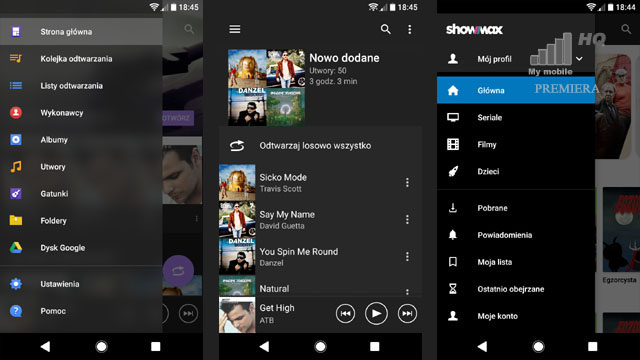Screen dimensions: 640x360
Task: Open the Albumy disc icon
Action: point(16,140)
